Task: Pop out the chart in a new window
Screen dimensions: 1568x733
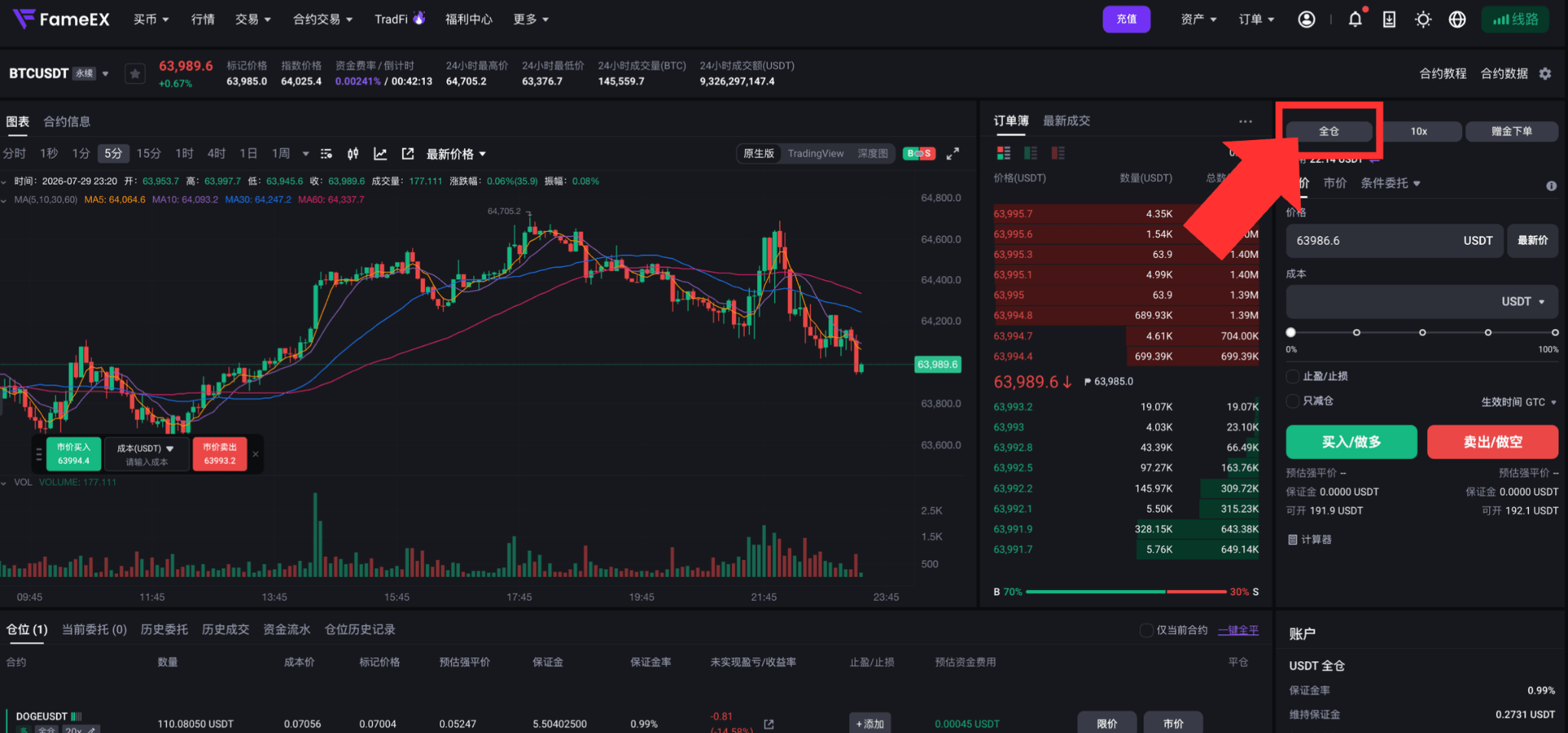Action: pos(408,154)
